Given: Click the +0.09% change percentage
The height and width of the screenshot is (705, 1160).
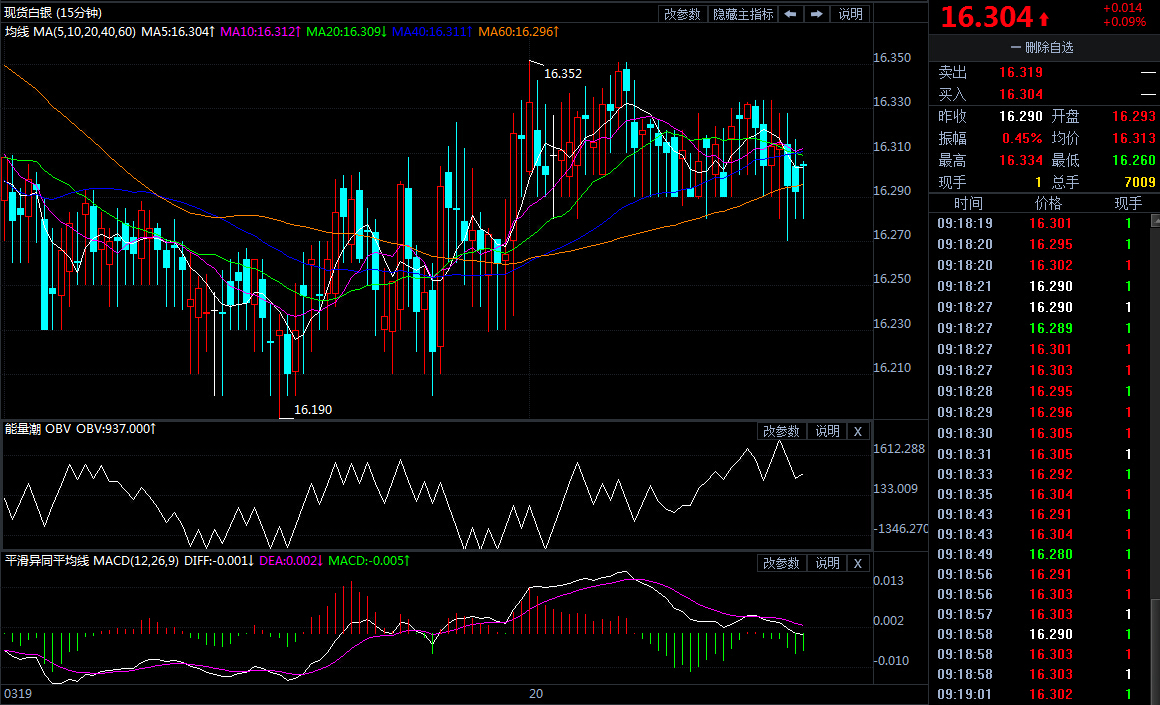Looking at the screenshot, I should [1124, 22].
